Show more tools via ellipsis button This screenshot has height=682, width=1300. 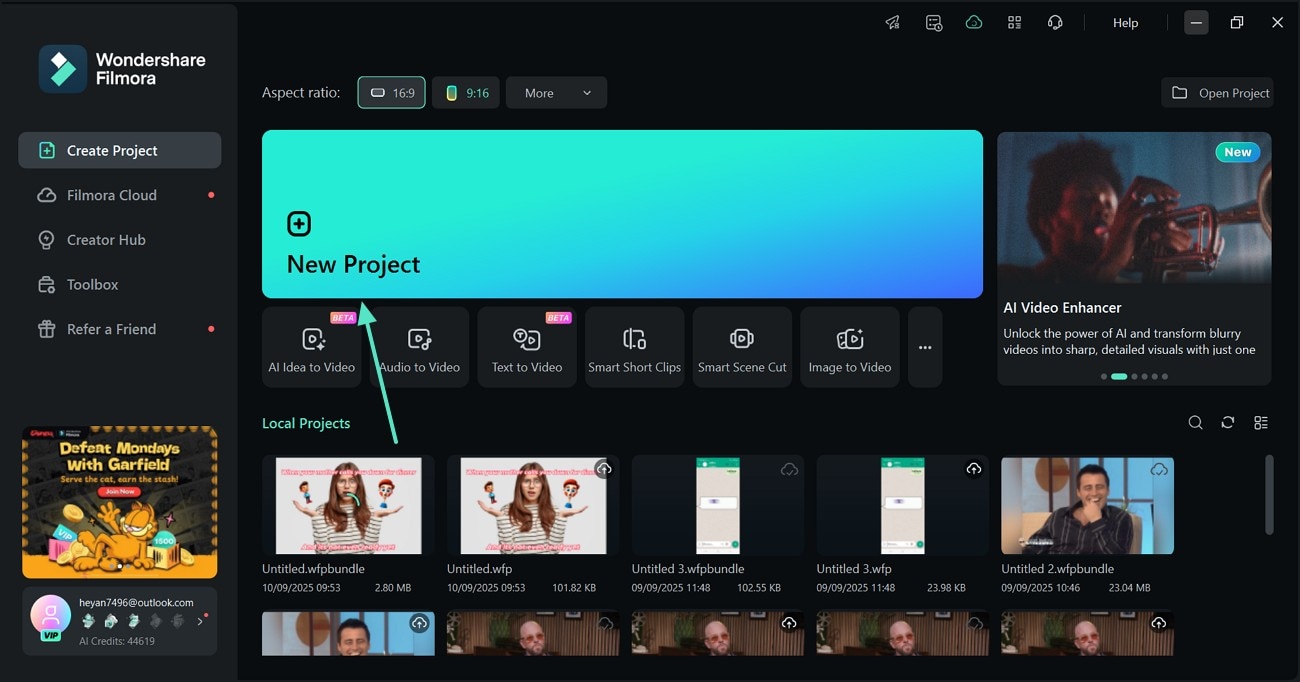tap(925, 347)
